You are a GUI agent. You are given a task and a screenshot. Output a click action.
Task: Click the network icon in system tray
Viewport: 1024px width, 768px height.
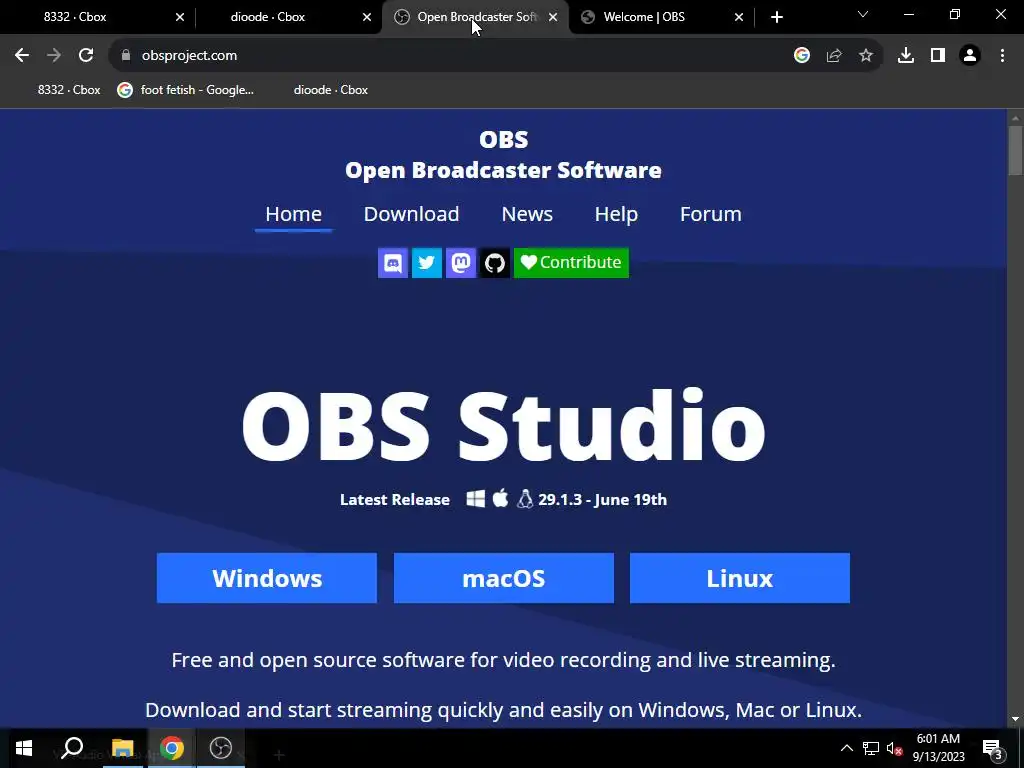click(871, 748)
